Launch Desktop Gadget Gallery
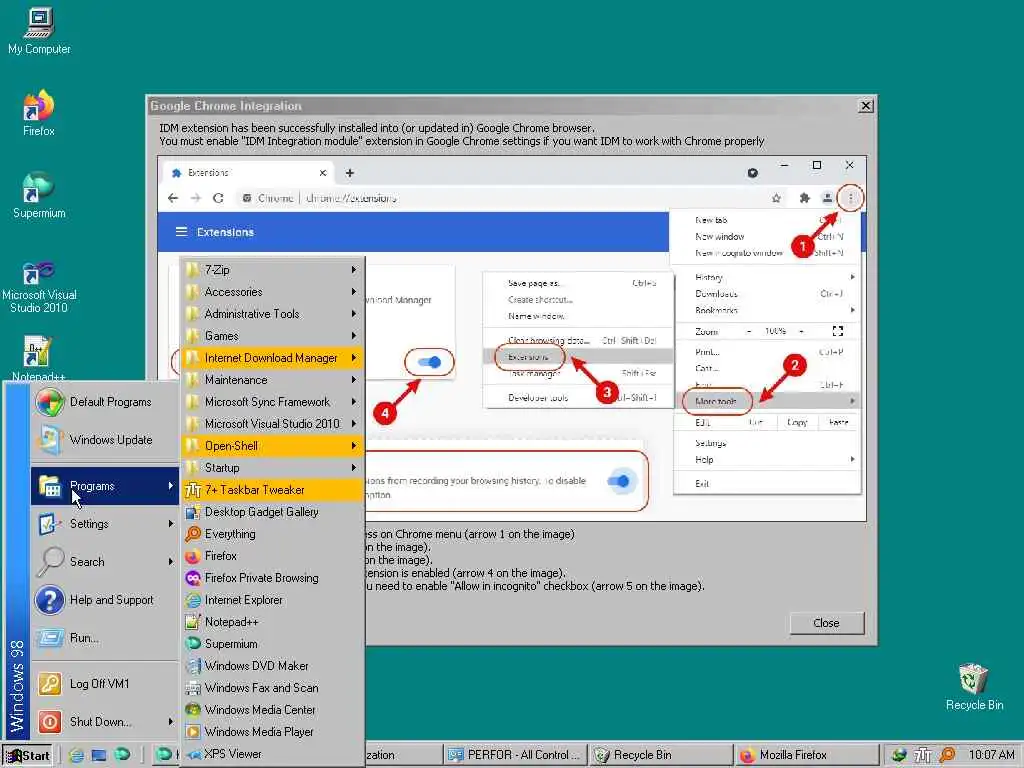Viewport: 1024px width, 768px height. coord(272,512)
